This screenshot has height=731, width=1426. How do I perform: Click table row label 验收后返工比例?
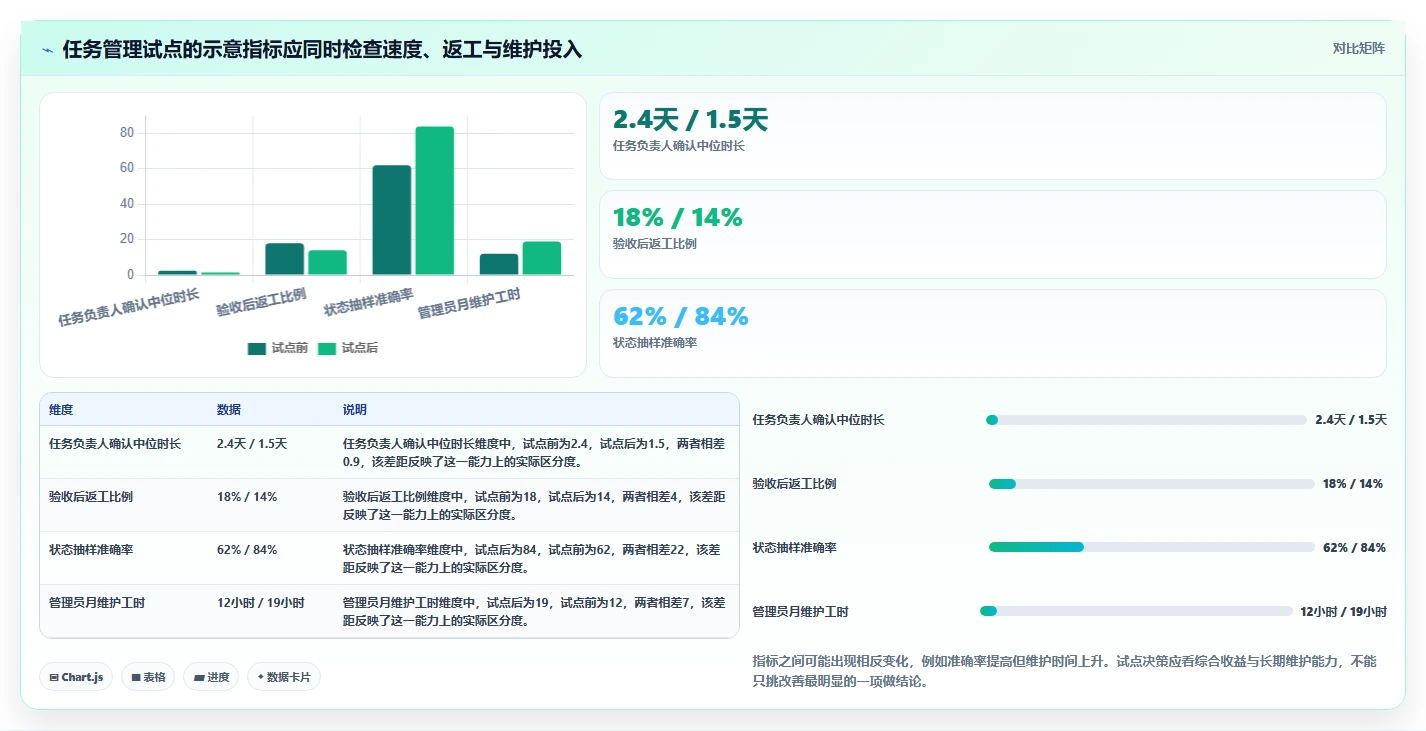point(91,497)
